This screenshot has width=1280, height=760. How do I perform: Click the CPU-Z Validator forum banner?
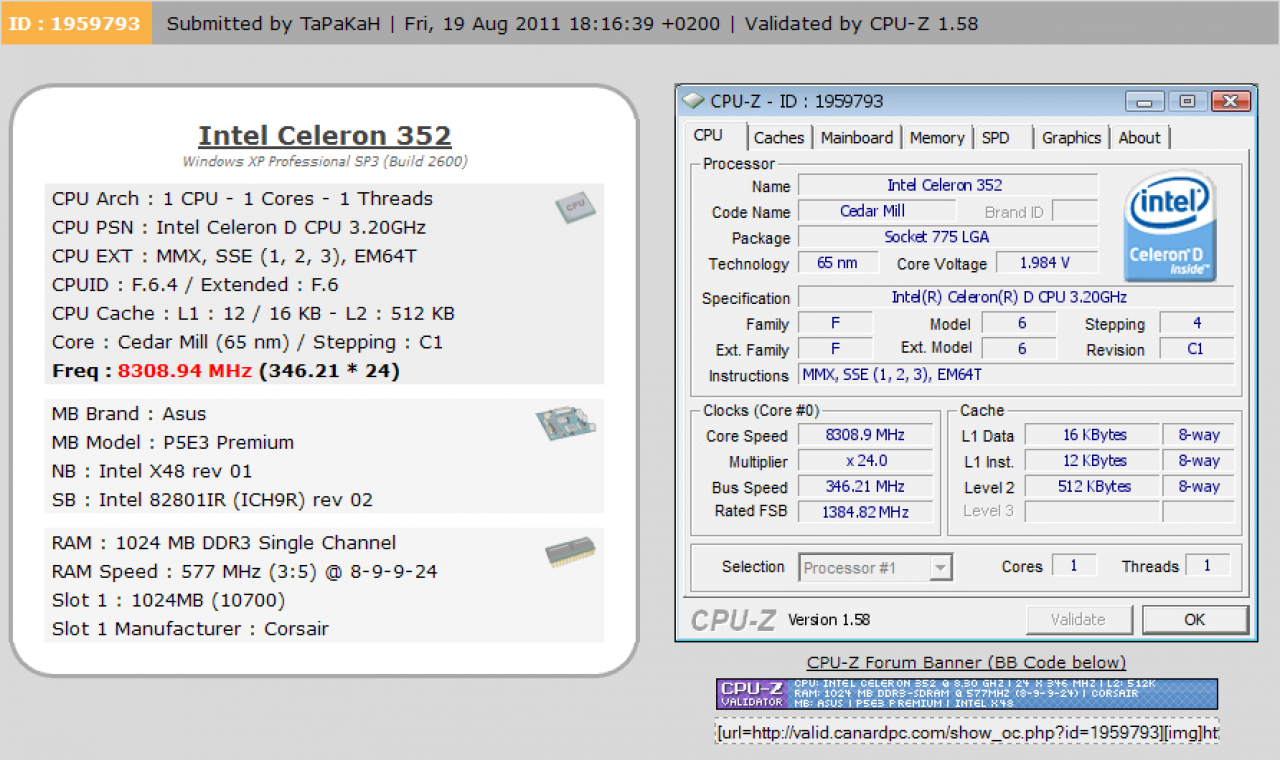coord(967,694)
